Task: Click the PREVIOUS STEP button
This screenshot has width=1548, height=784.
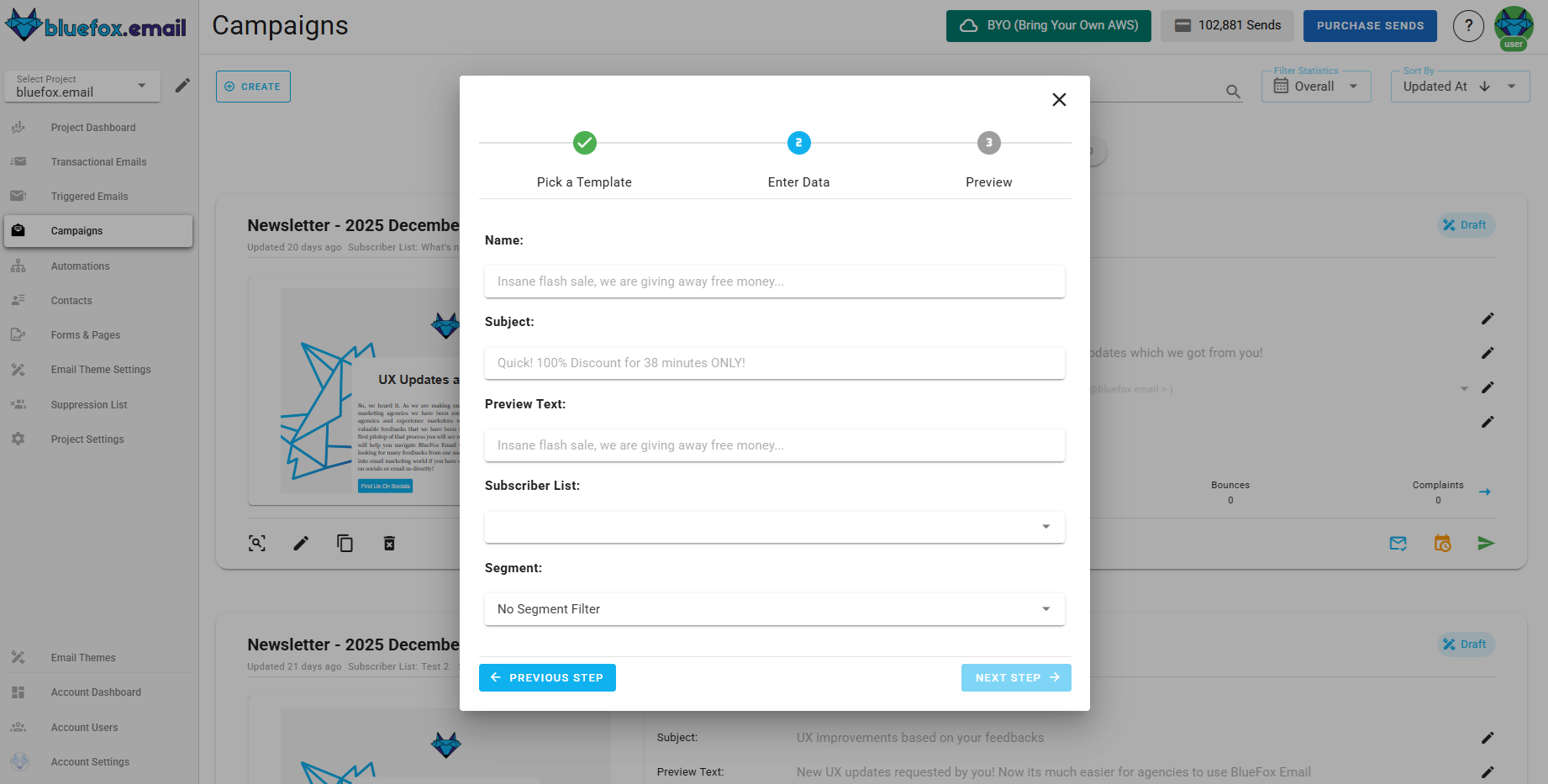Action: (547, 677)
